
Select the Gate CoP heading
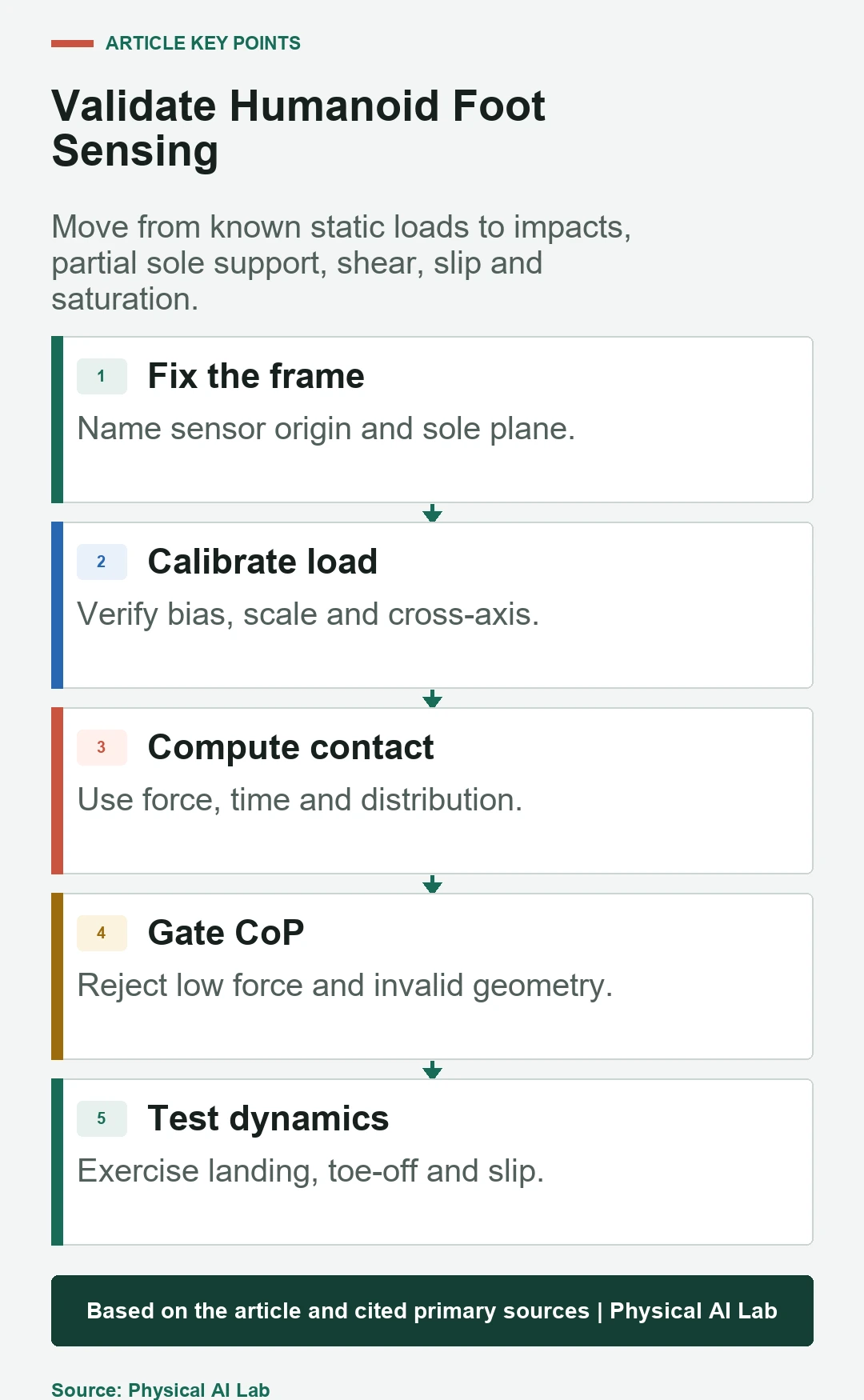tap(226, 933)
